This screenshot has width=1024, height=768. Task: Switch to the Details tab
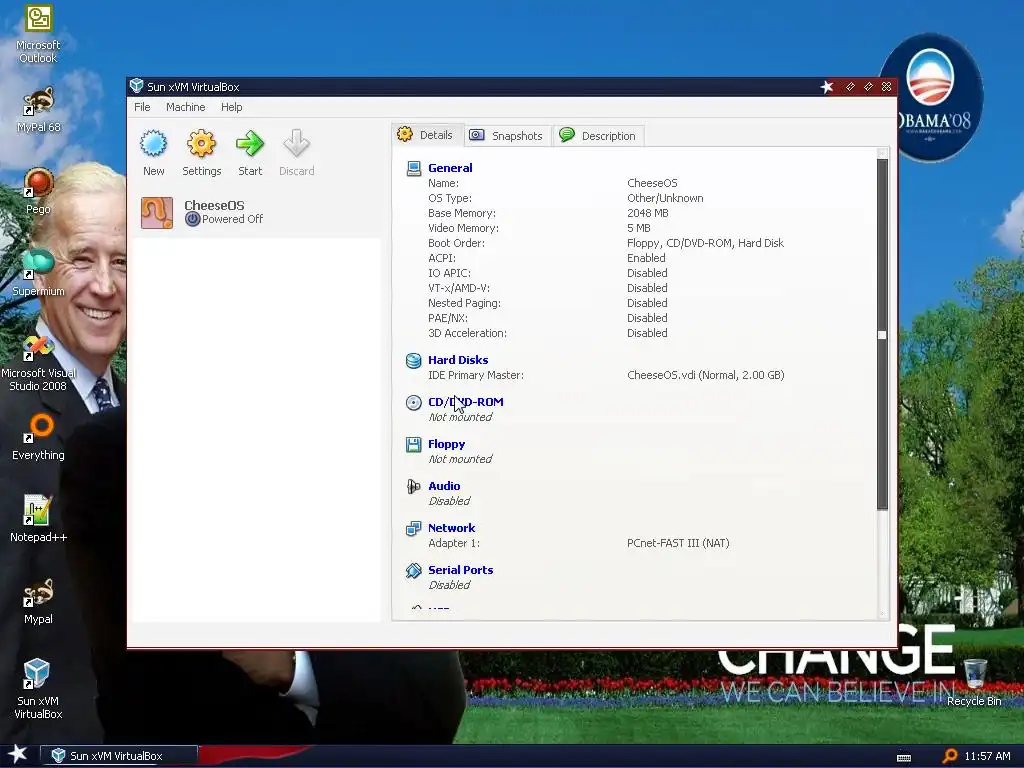point(426,135)
